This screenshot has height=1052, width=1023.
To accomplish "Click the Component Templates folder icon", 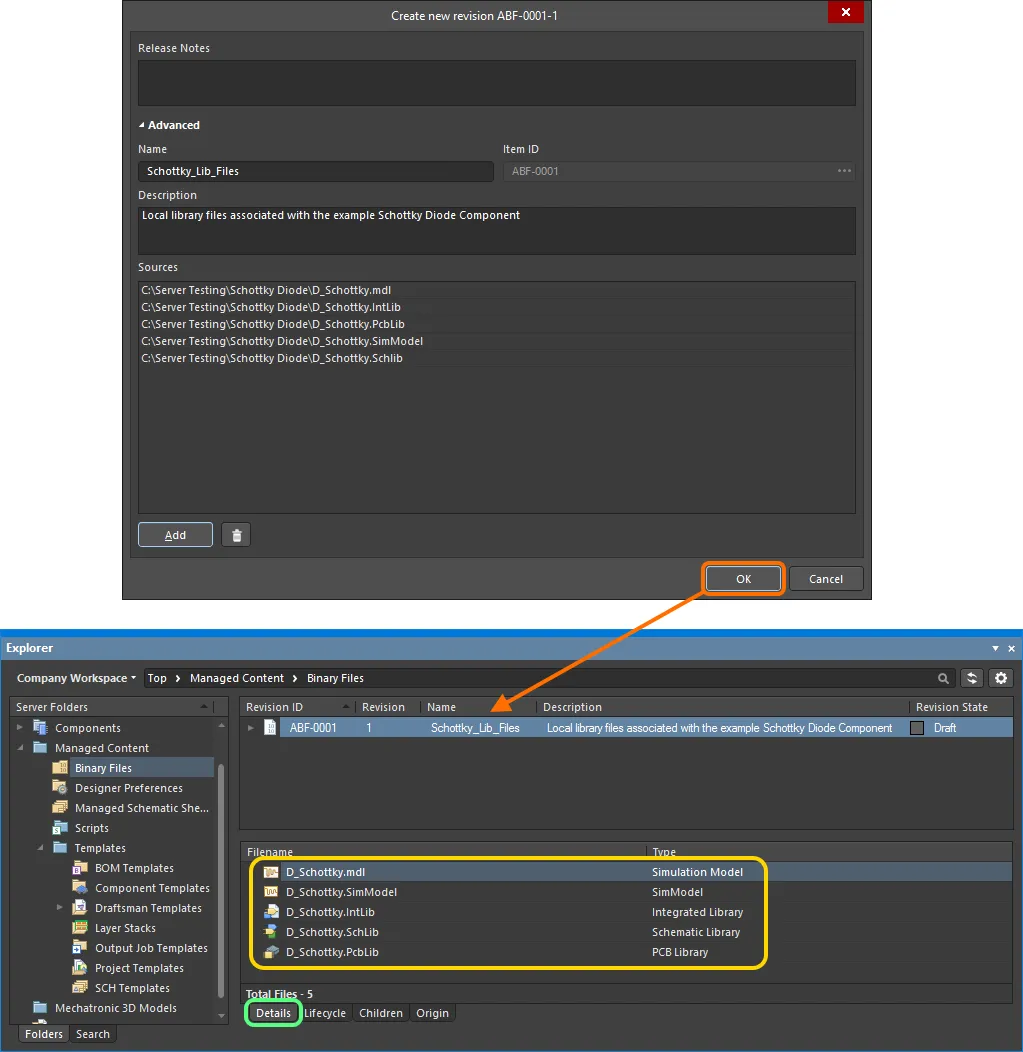I will [x=80, y=888].
